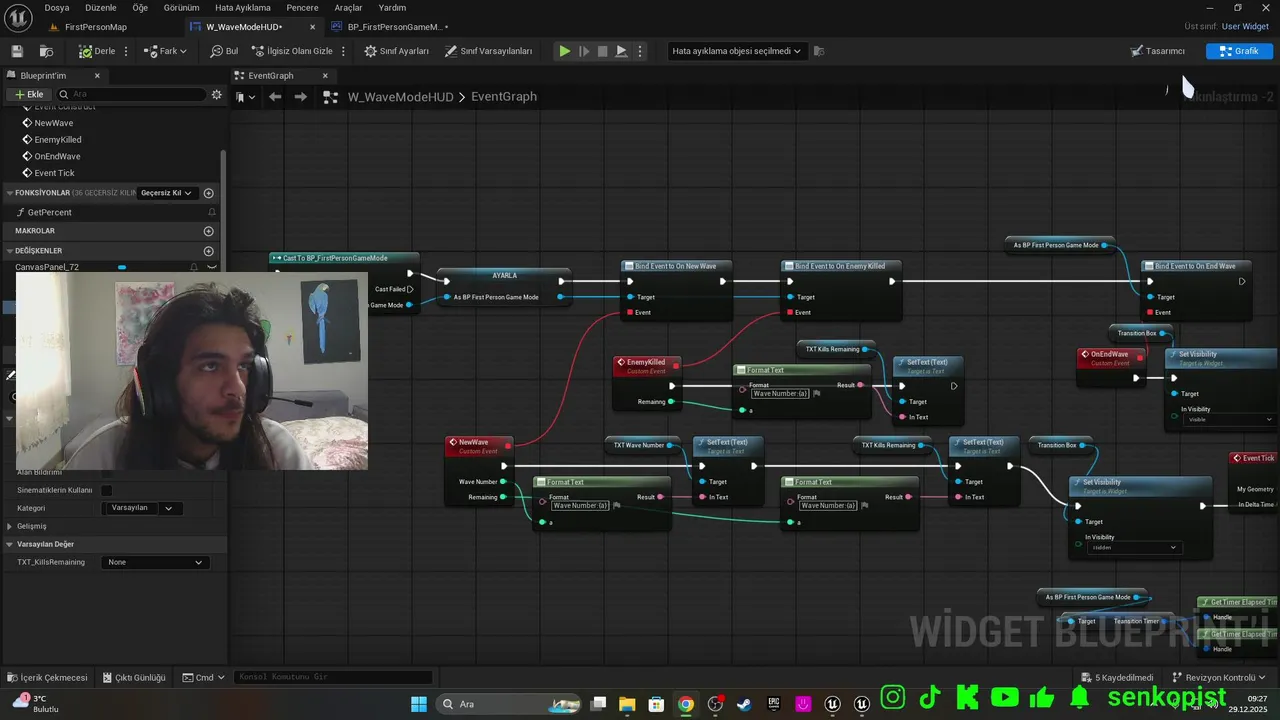Screen dimensions: 1280x720
Task: Open the debug object dropdown
Action: click(737, 51)
